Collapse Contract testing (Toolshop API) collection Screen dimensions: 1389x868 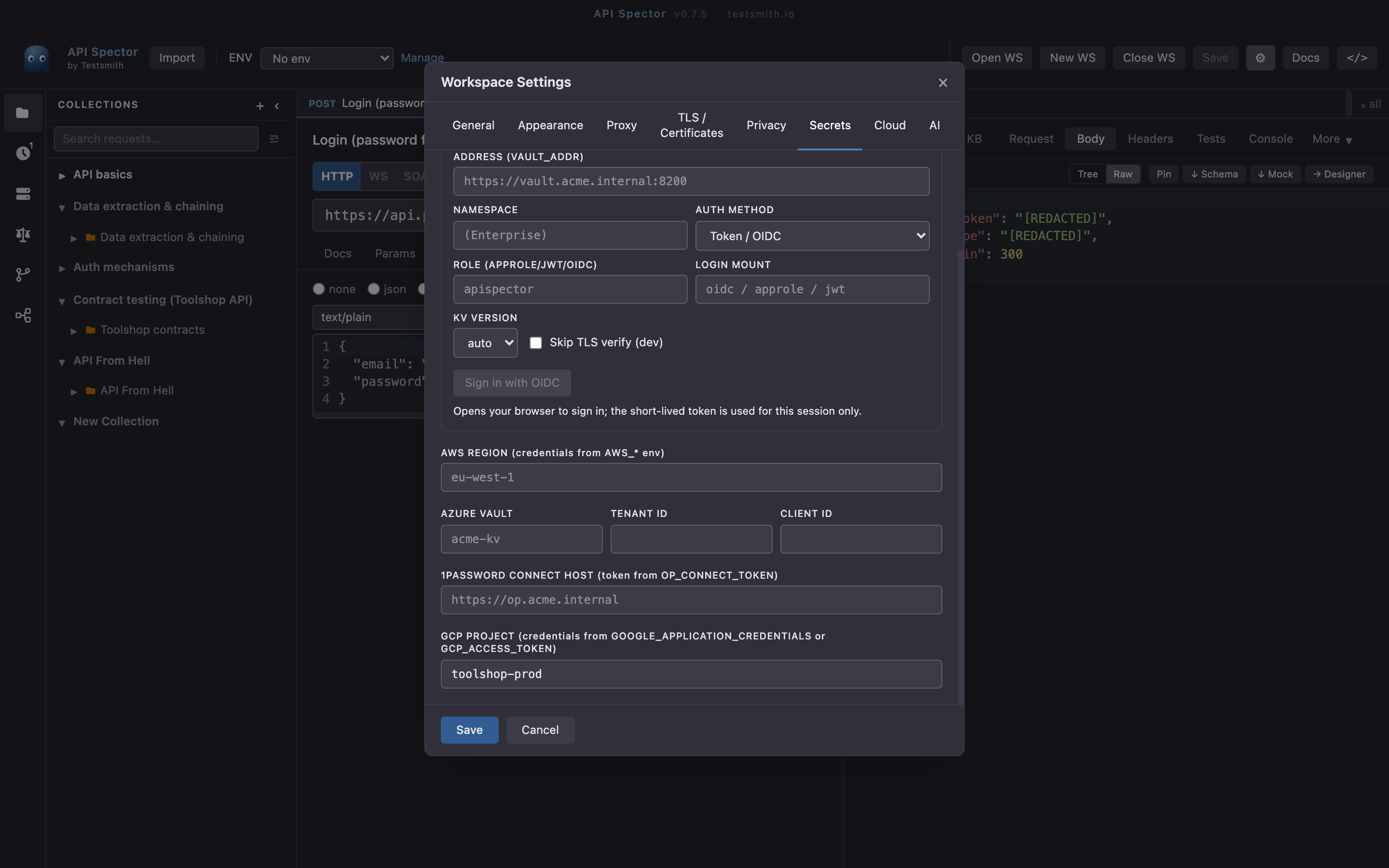[x=62, y=301]
